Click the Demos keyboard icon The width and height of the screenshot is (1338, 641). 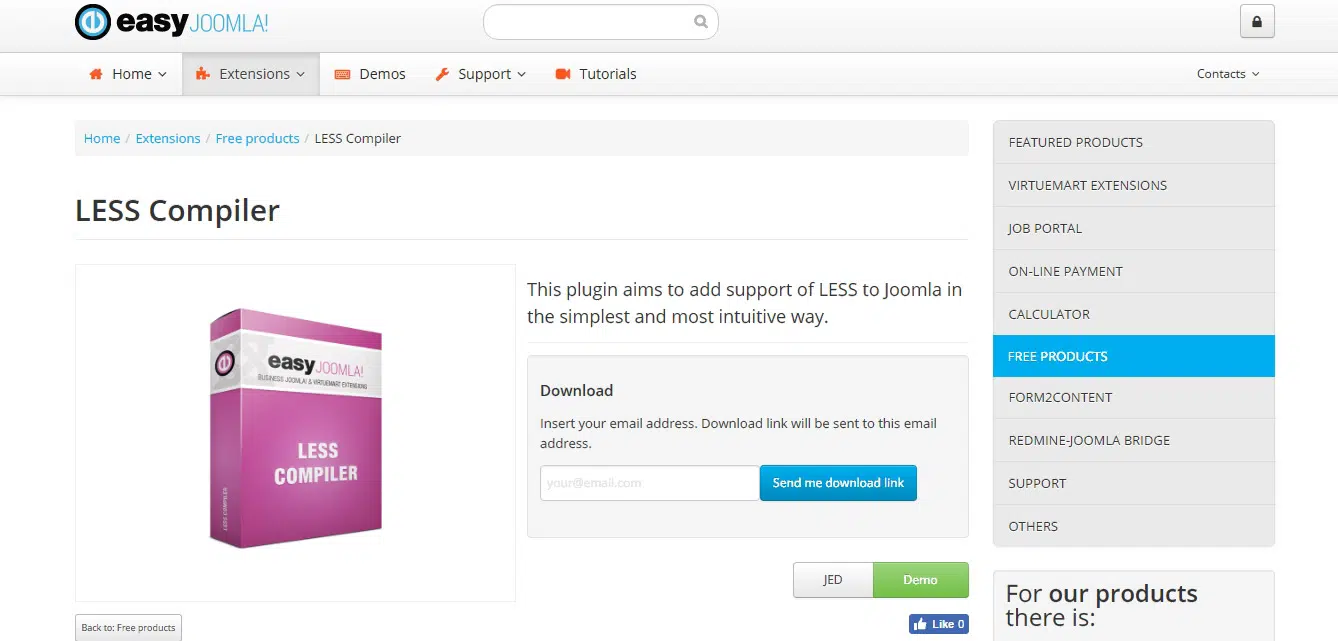tap(342, 74)
